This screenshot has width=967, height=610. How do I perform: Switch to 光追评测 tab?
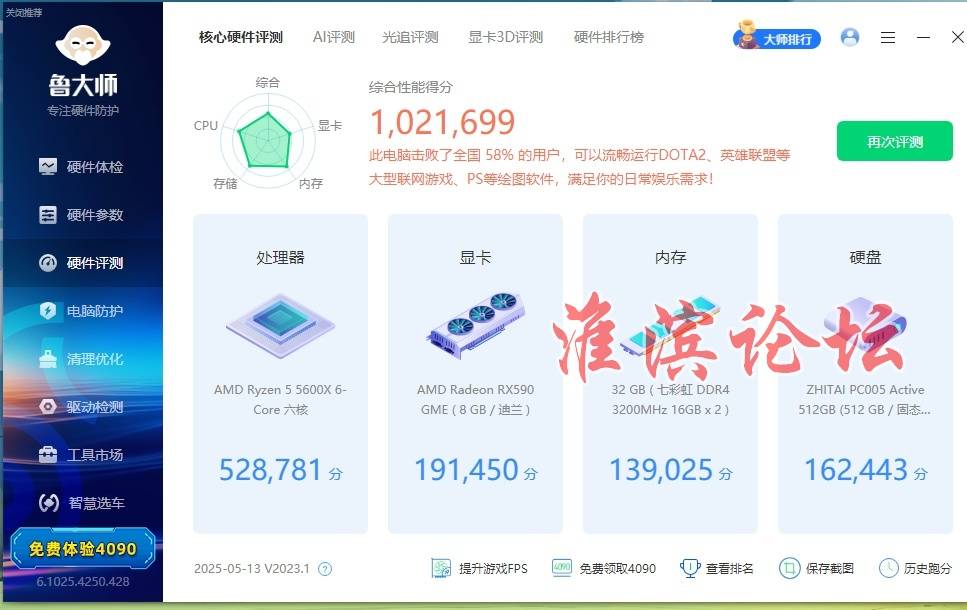tap(410, 38)
